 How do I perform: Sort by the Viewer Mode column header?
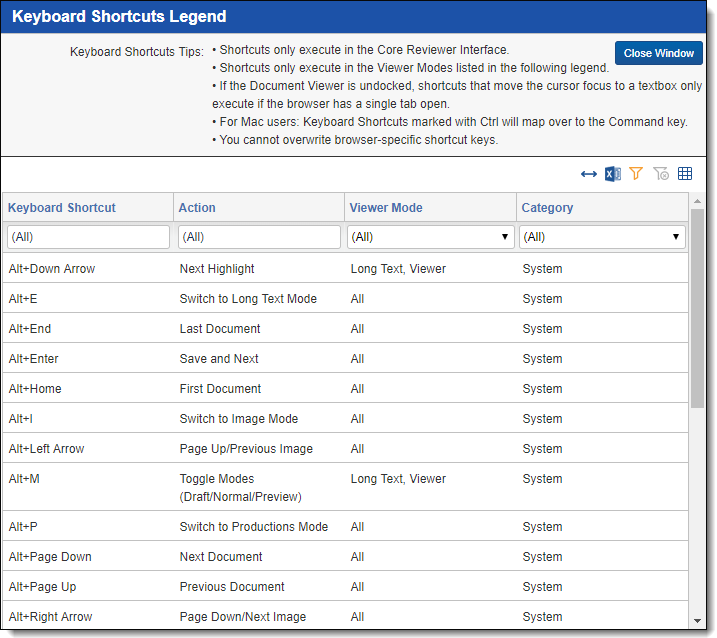tap(386, 208)
